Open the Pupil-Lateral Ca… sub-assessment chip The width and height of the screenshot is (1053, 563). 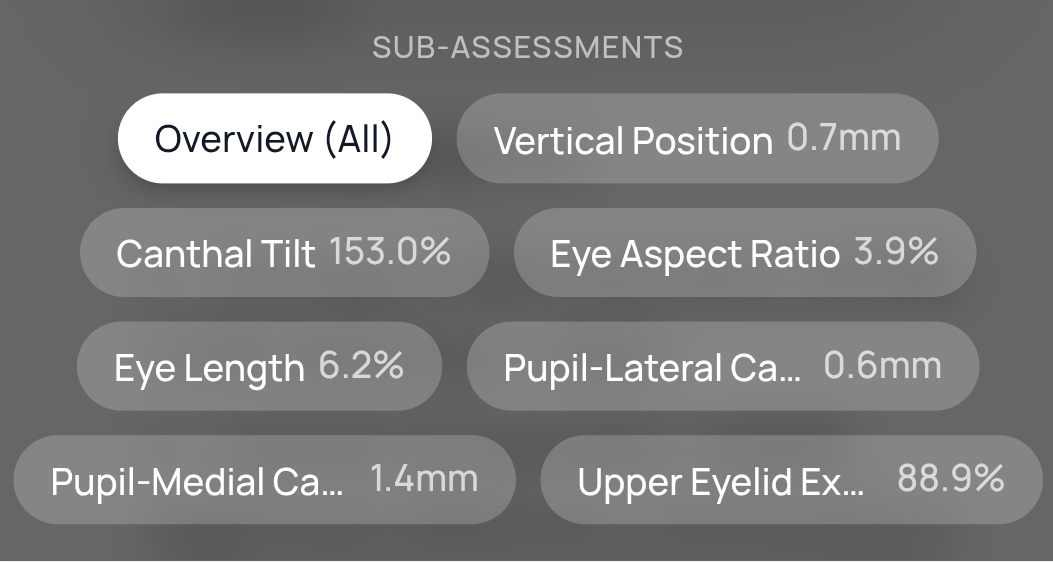tap(651, 367)
